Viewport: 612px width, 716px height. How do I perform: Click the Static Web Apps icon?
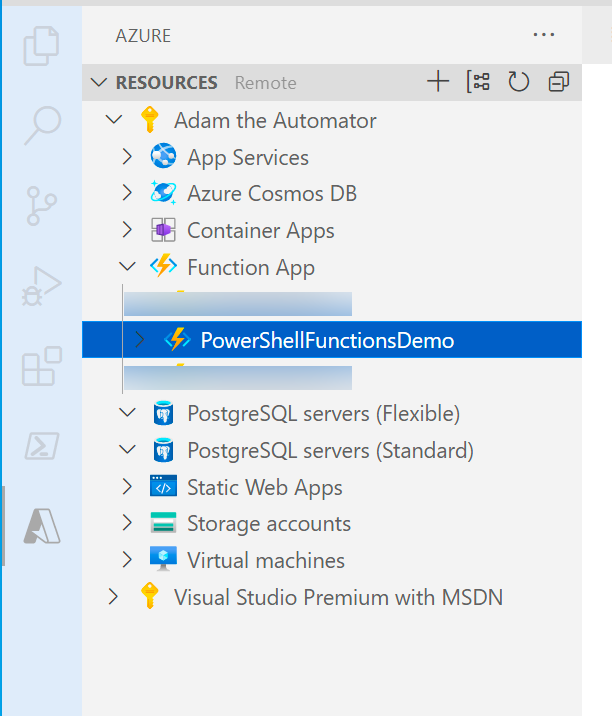tap(163, 486)
